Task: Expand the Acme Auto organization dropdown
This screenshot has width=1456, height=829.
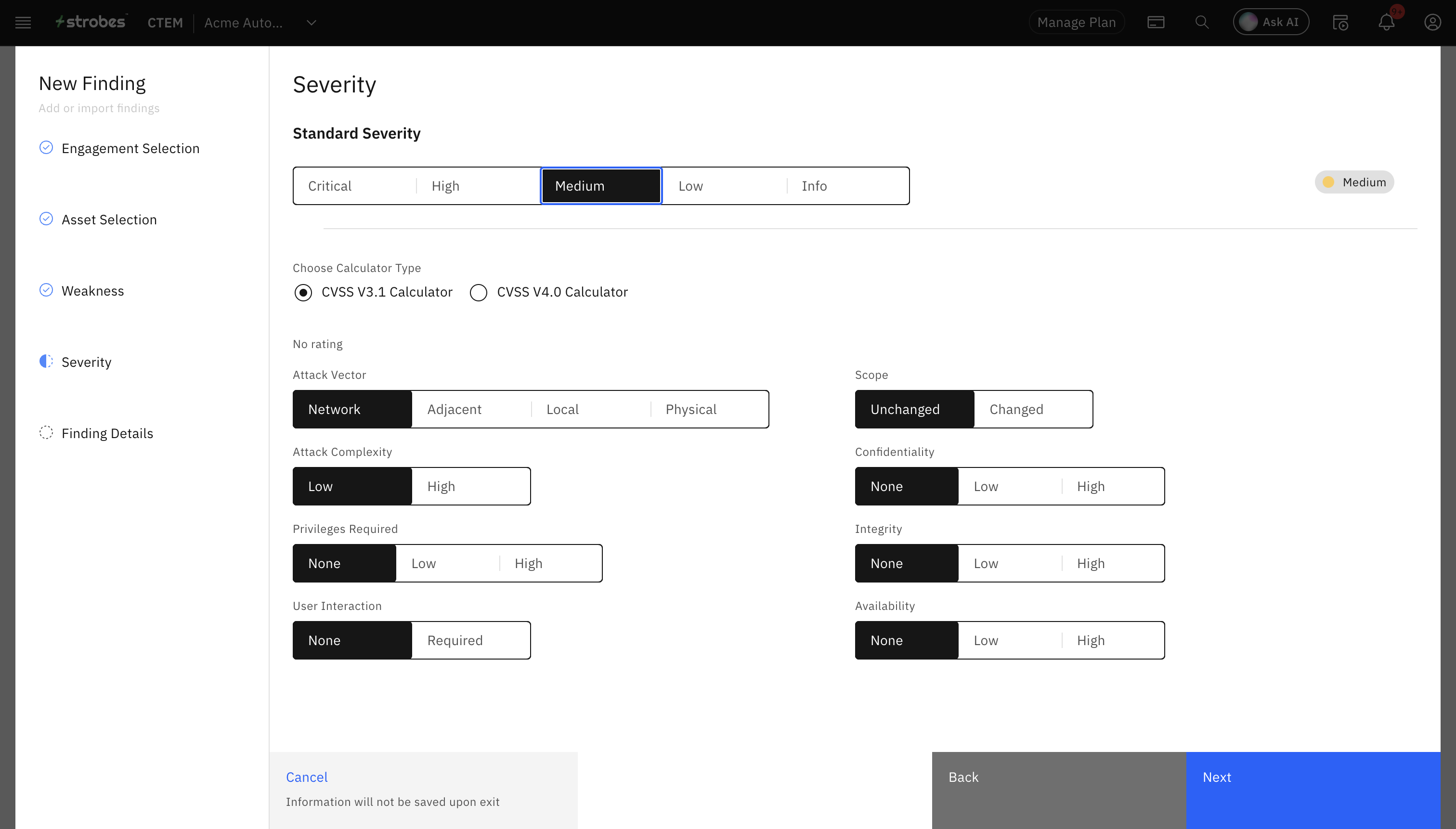Action: (x=312, y=23)
